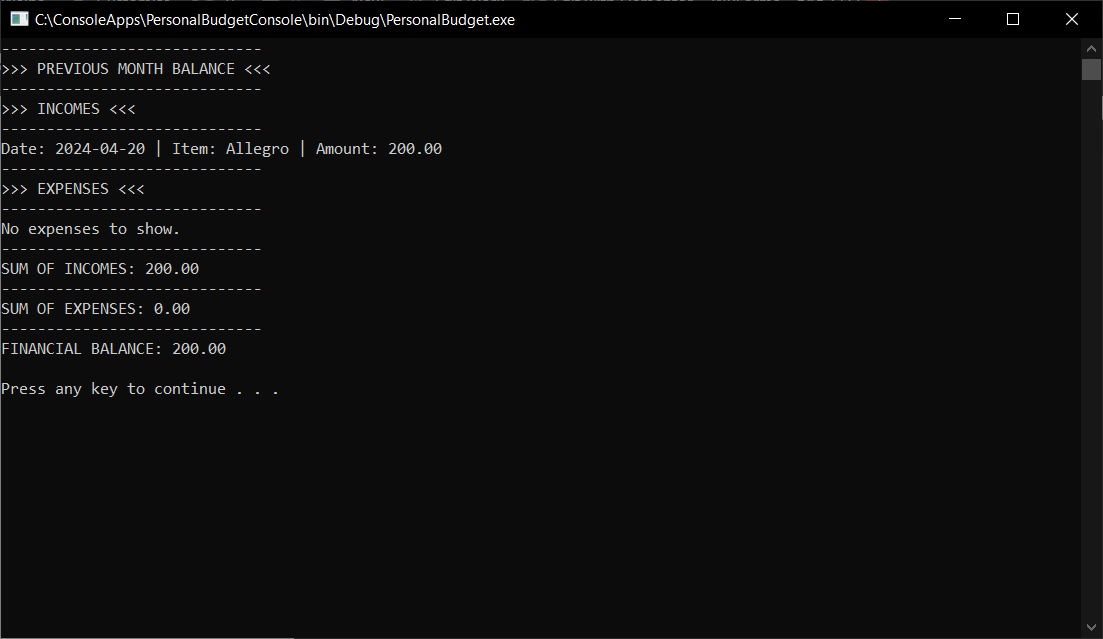Click the Allegro item name

tap(257, 149)
